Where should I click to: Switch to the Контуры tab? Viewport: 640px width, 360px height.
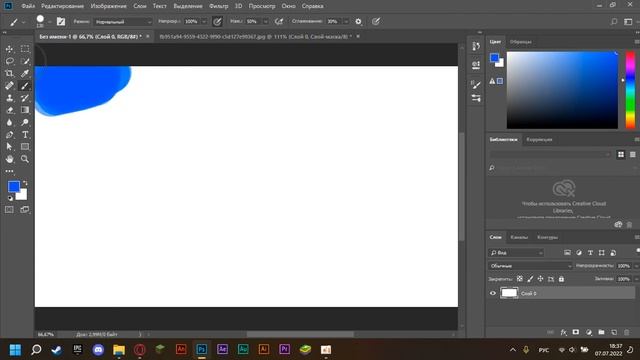(x=547, y=237)
